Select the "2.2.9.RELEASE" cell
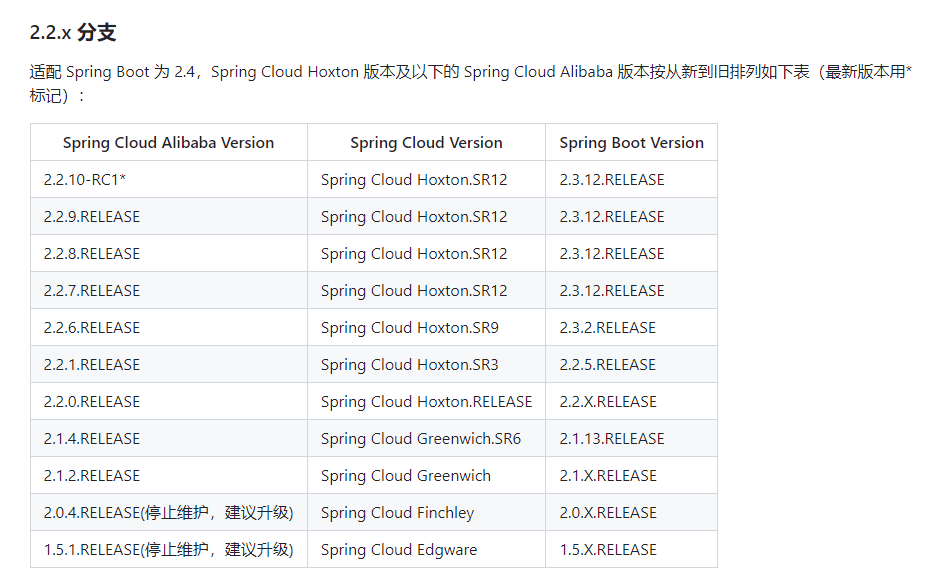Viewport: 946px width, 588px height. click(x=168, y=217)
